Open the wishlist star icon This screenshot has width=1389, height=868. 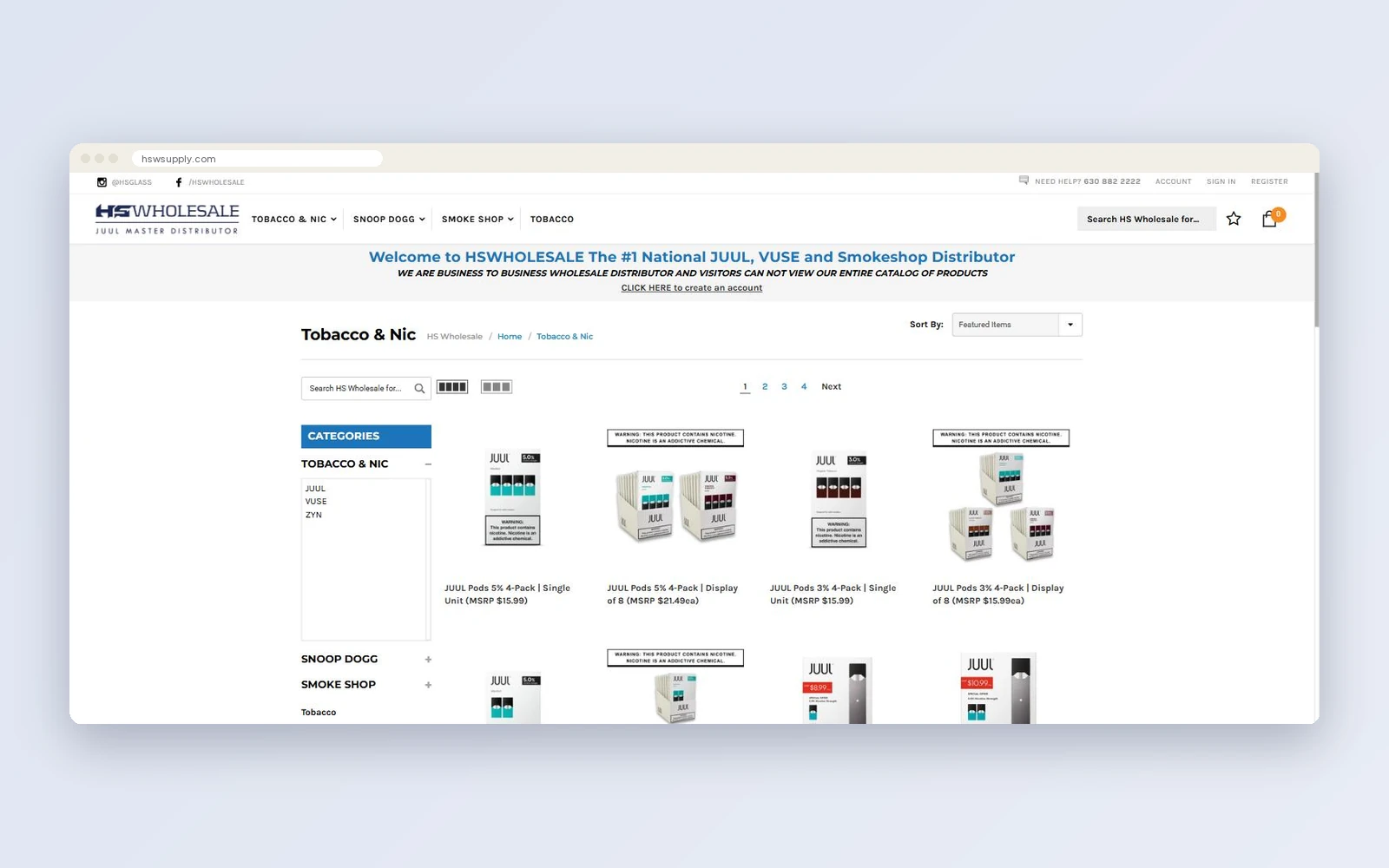(1234, 219)
